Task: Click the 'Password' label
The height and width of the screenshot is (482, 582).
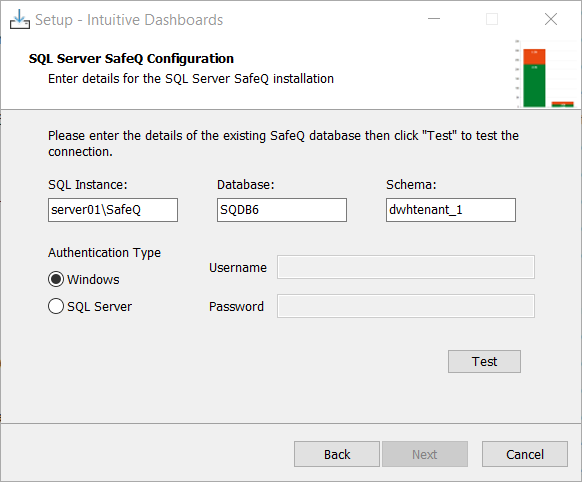Action: tap(236, 306)
